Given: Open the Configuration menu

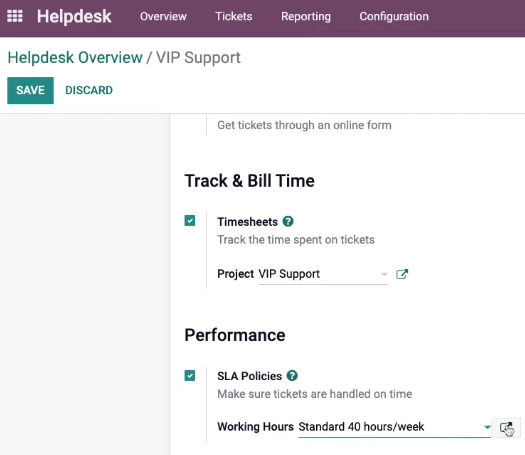Looking at the screenshot, I should point(394,16).
